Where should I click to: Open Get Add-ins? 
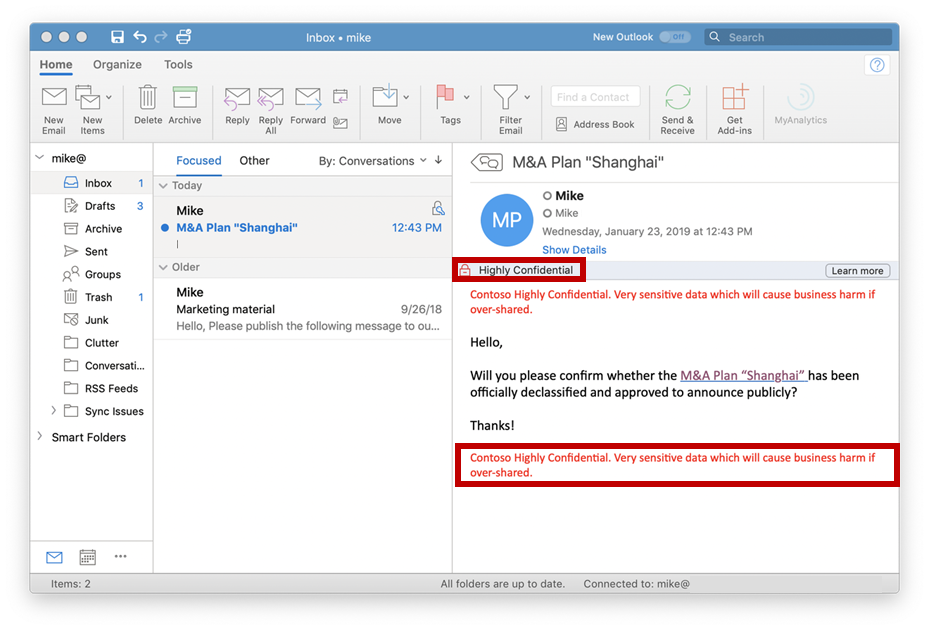click(735, 110)
